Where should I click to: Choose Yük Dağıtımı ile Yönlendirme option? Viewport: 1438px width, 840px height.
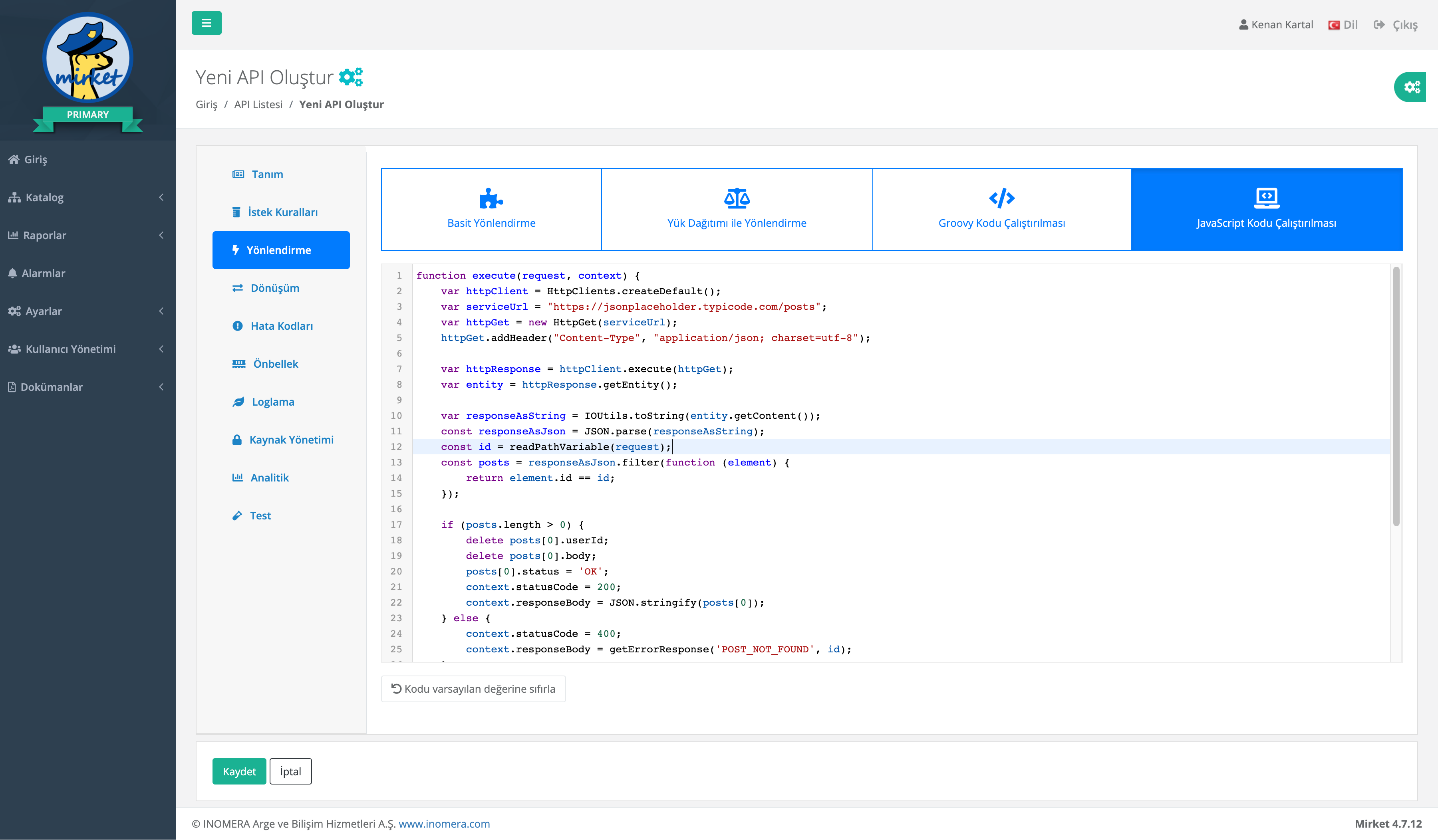point(737,209)
